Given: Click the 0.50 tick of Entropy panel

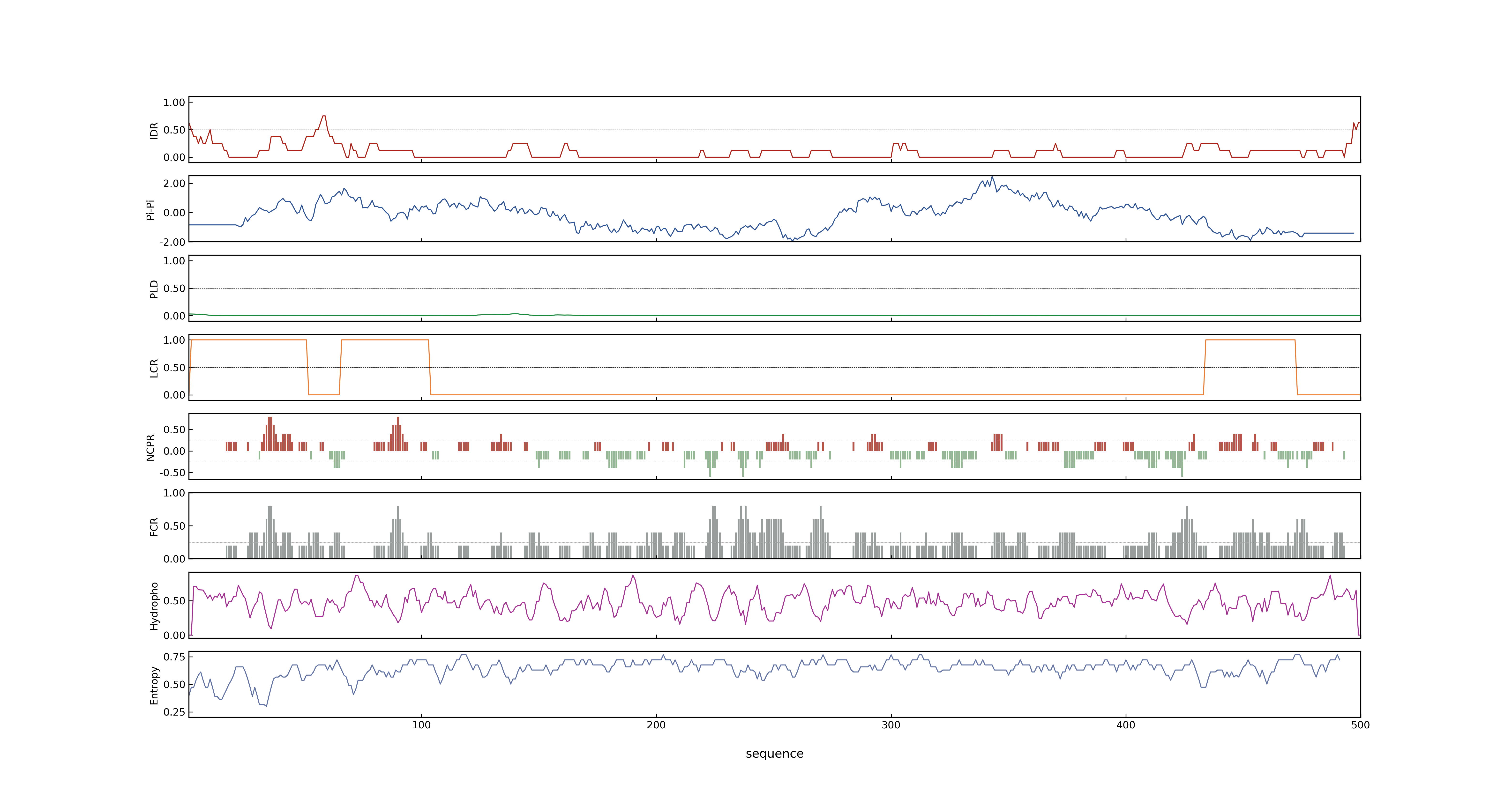Looking at the screenshot, I should [174, 685].
